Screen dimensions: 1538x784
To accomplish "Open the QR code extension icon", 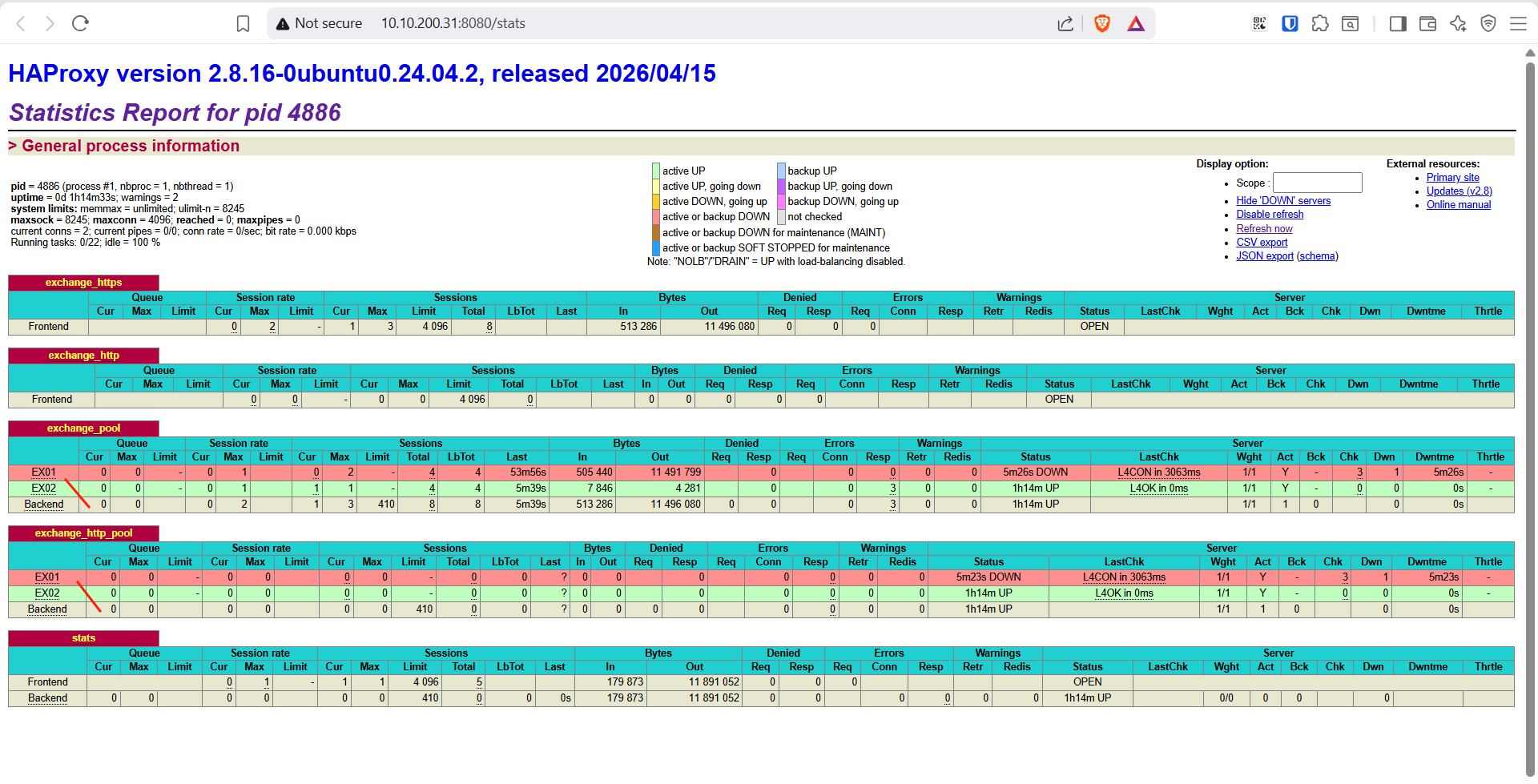I will pos(1259,24).
